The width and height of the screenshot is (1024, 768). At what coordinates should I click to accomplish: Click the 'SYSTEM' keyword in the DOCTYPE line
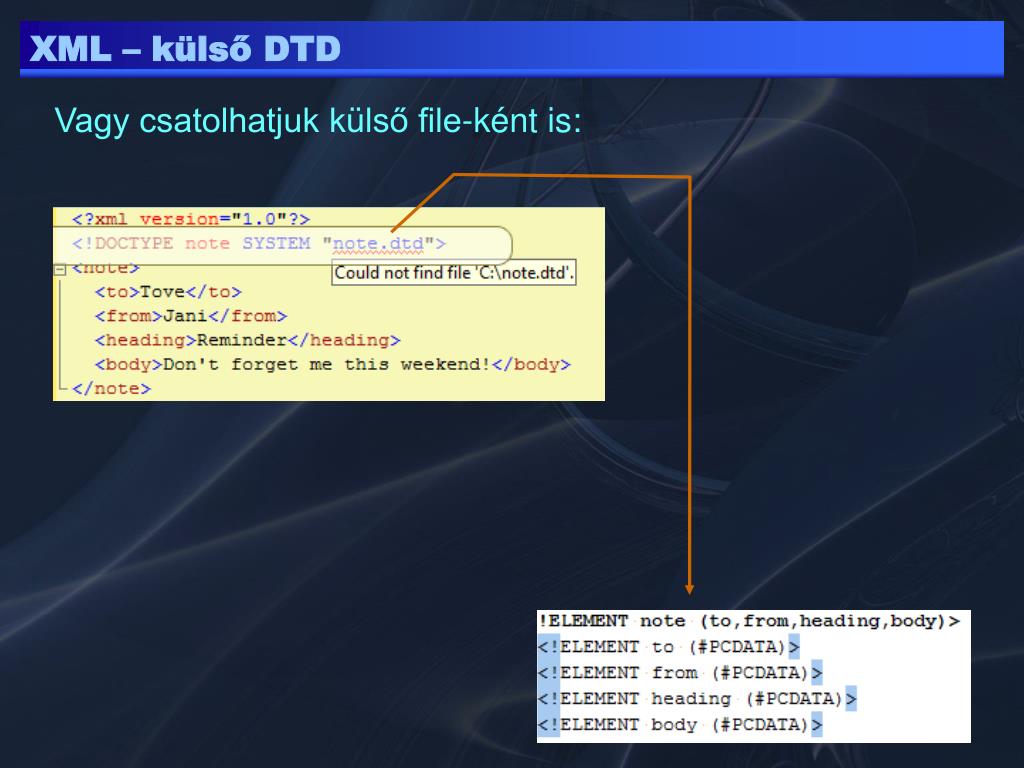coord(276,244)
